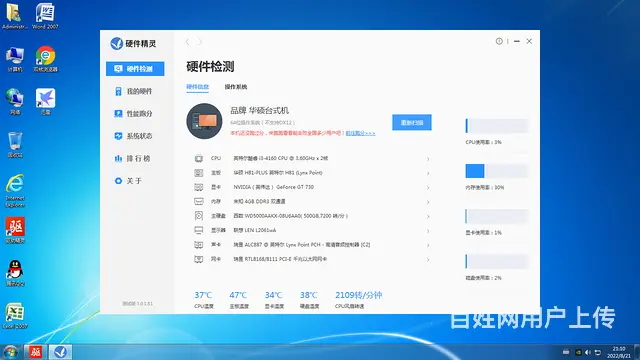Screen dimensions: 640x360
Task: Click the 2109转/分钟 fan speed value
Action: 359,295
